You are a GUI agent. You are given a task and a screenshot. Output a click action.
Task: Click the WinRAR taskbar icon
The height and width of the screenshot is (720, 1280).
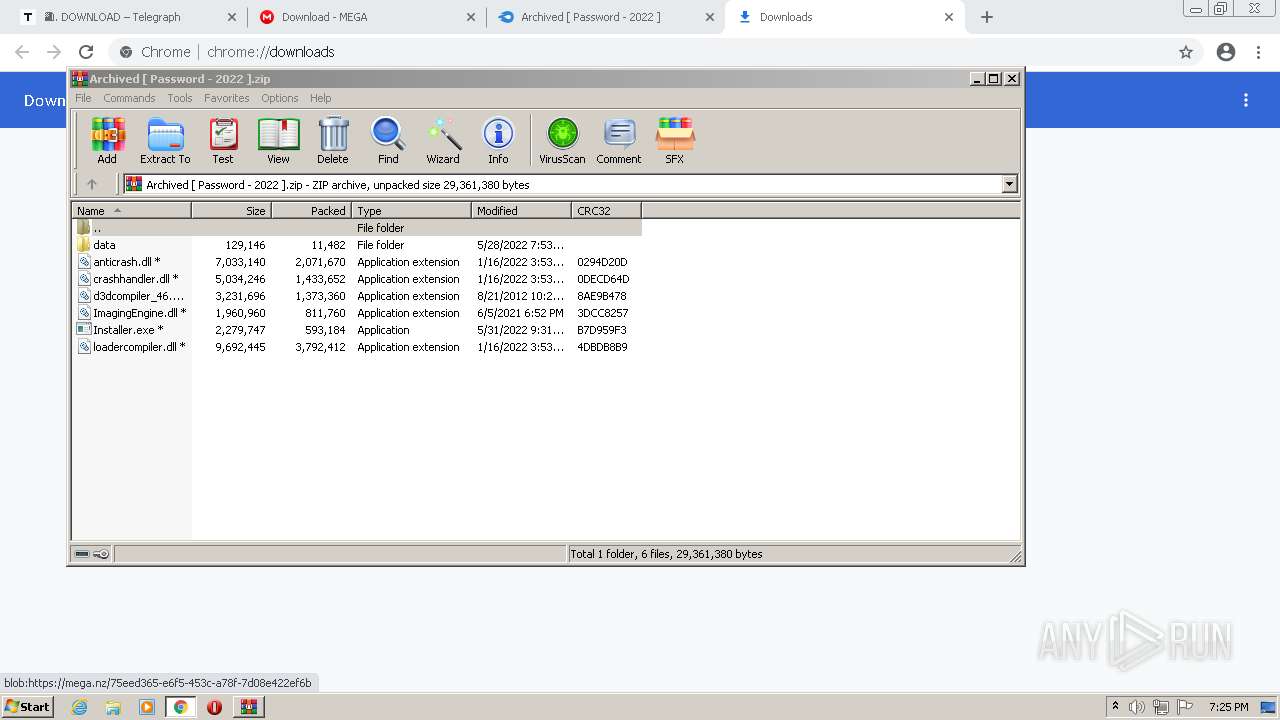click(x=249, y=707)
